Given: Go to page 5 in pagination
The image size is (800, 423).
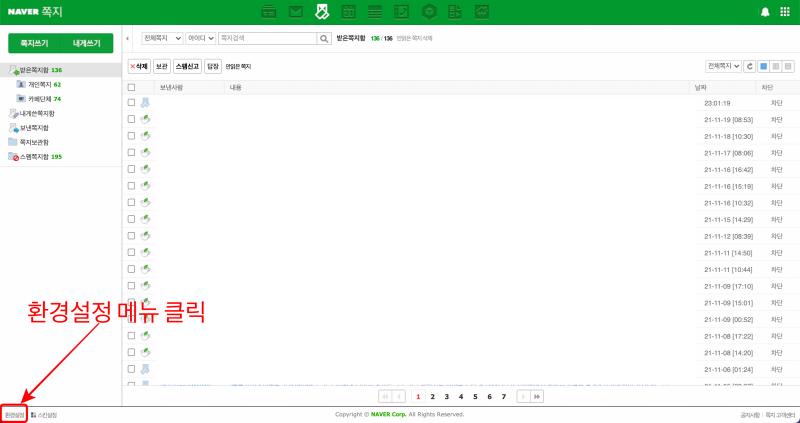Looking at the screenshot, I should tap(475, 396).
